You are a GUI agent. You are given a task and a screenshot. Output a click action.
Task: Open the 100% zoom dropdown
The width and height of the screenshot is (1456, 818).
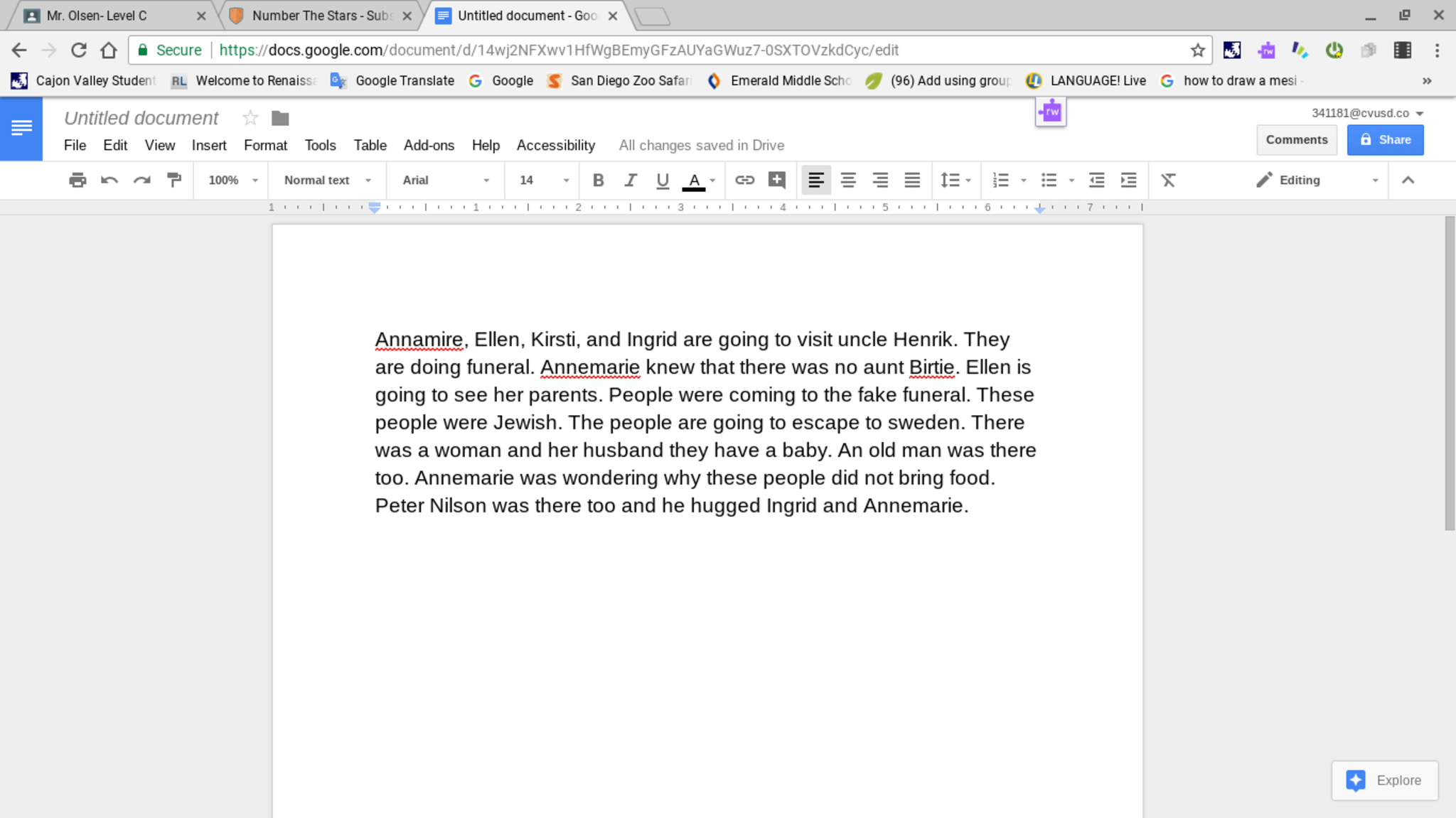[x=232, y=181]
